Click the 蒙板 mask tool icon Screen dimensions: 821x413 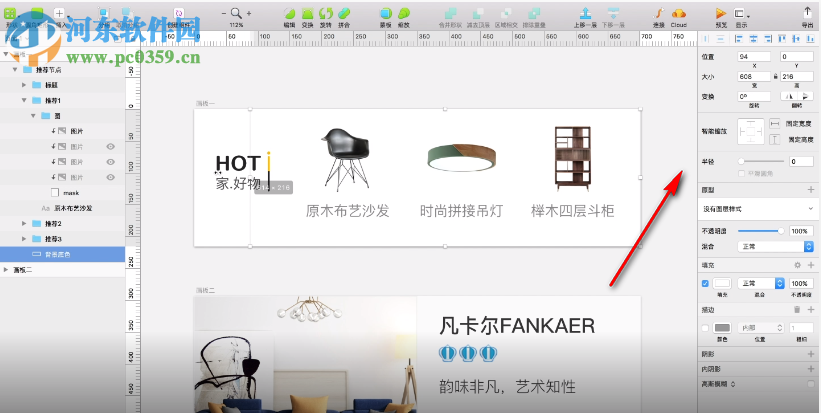[x=386, y=13]
